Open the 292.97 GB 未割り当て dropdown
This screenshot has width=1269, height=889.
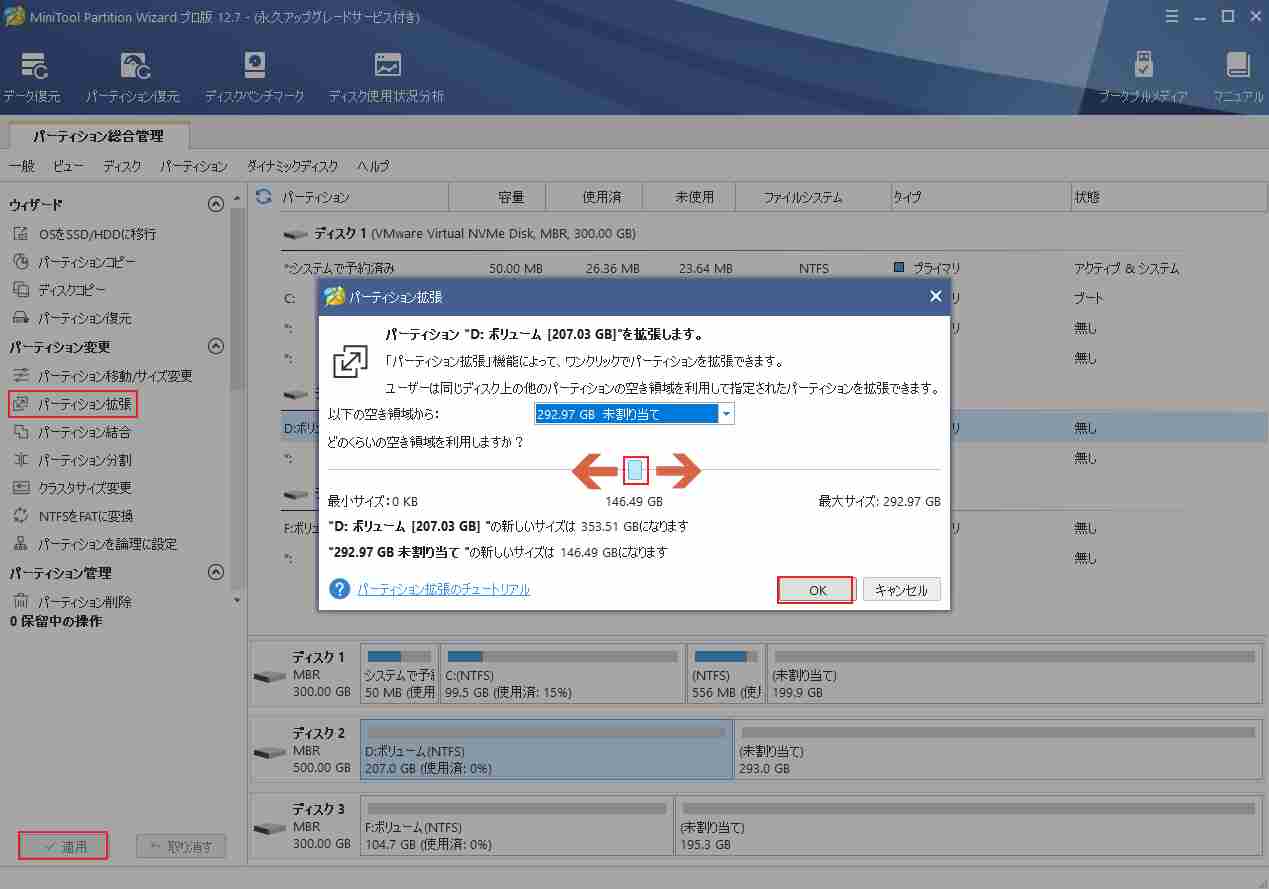click(725, 413)
